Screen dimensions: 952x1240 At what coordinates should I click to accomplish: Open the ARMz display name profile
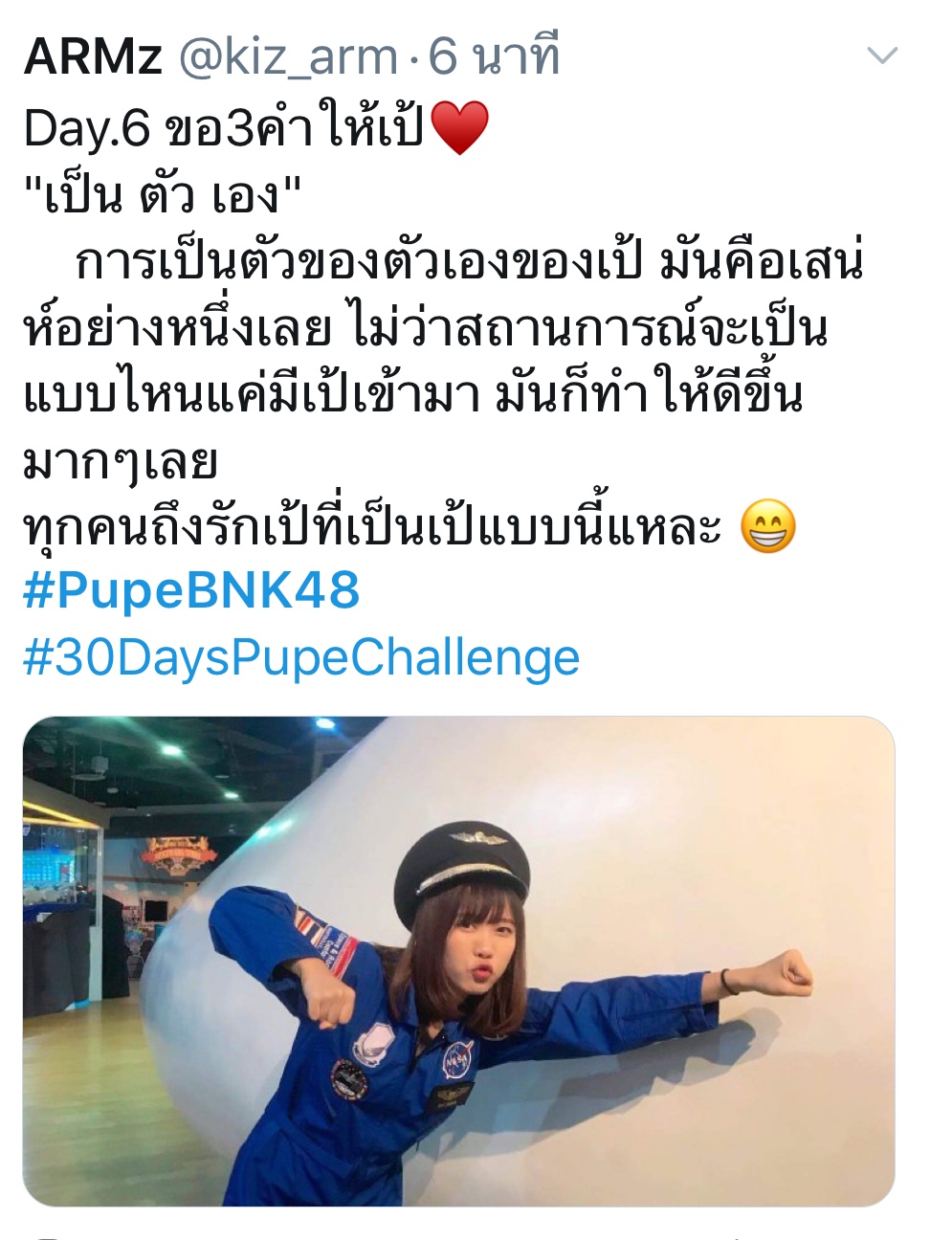pos(93,56)
